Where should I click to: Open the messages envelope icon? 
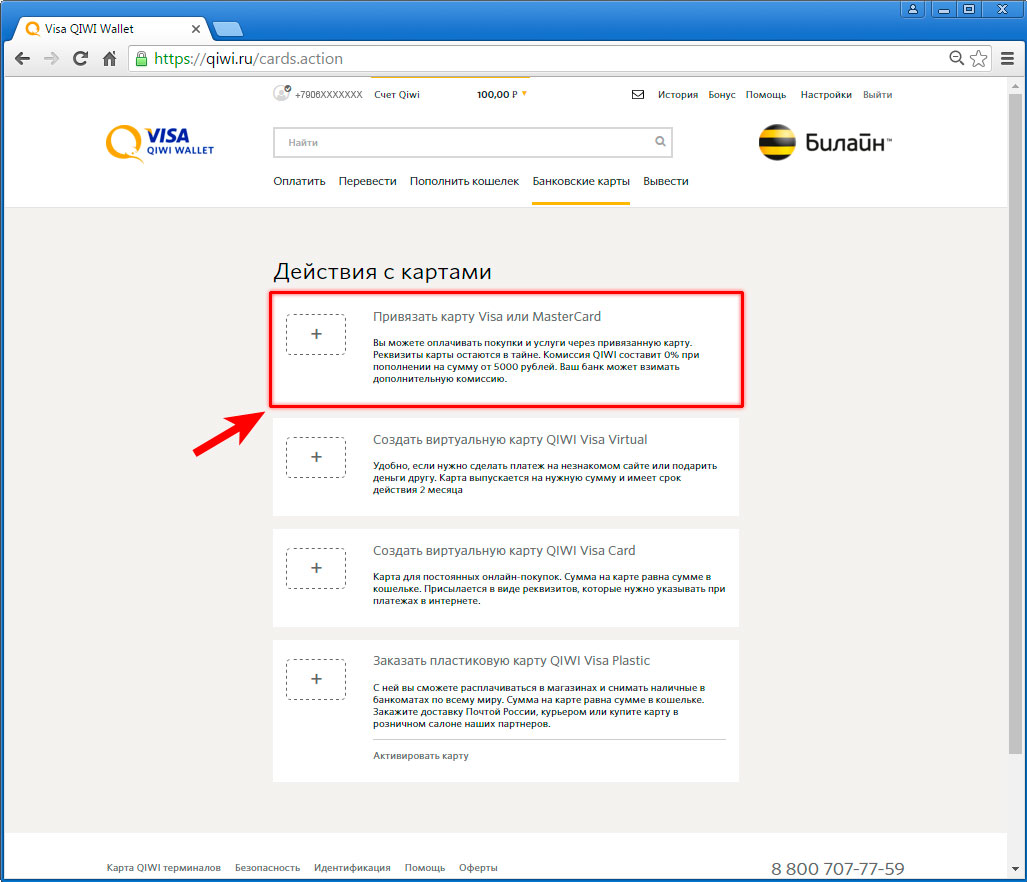point(638,94)
